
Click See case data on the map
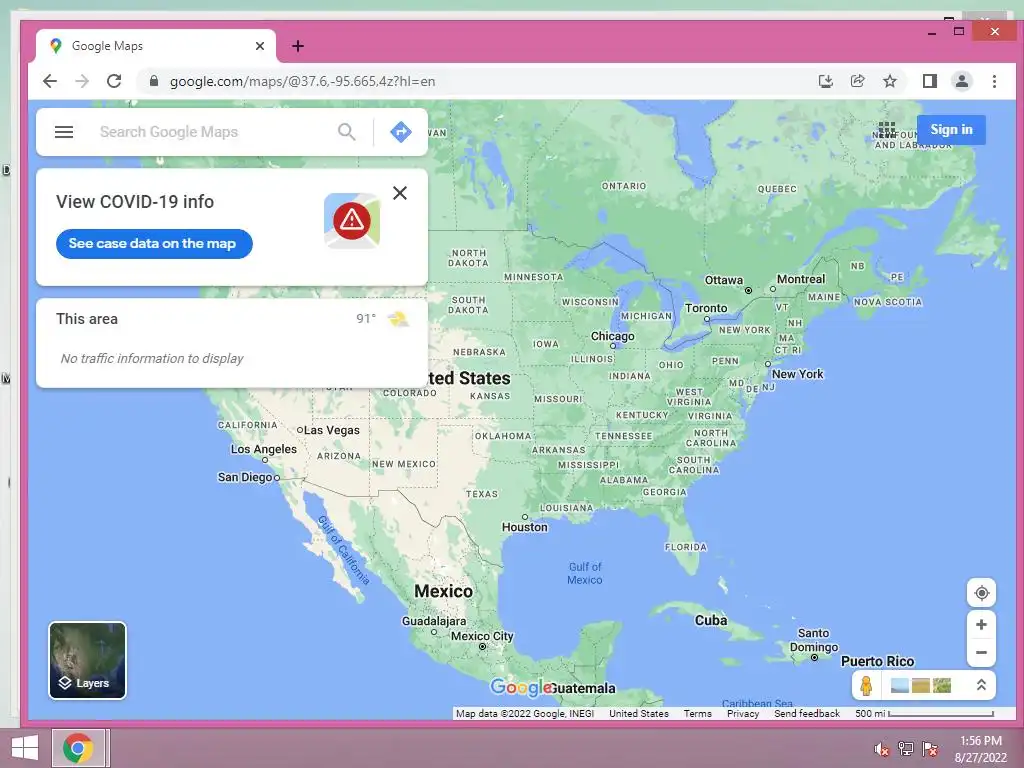(154, 244)
